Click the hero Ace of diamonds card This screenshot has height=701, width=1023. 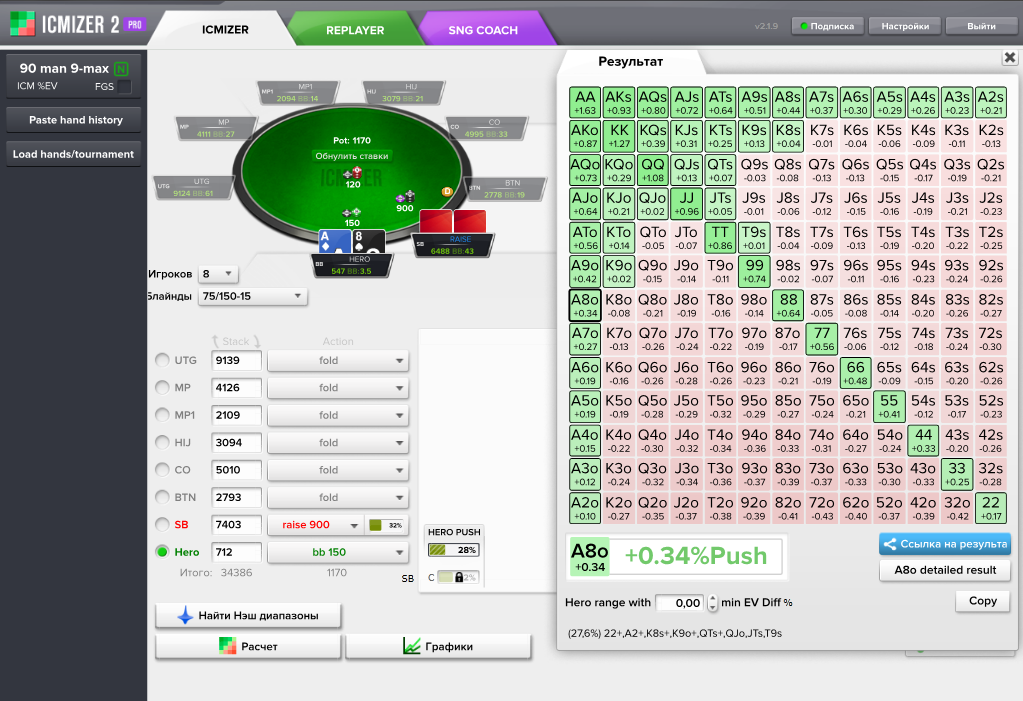coord(334,241)
